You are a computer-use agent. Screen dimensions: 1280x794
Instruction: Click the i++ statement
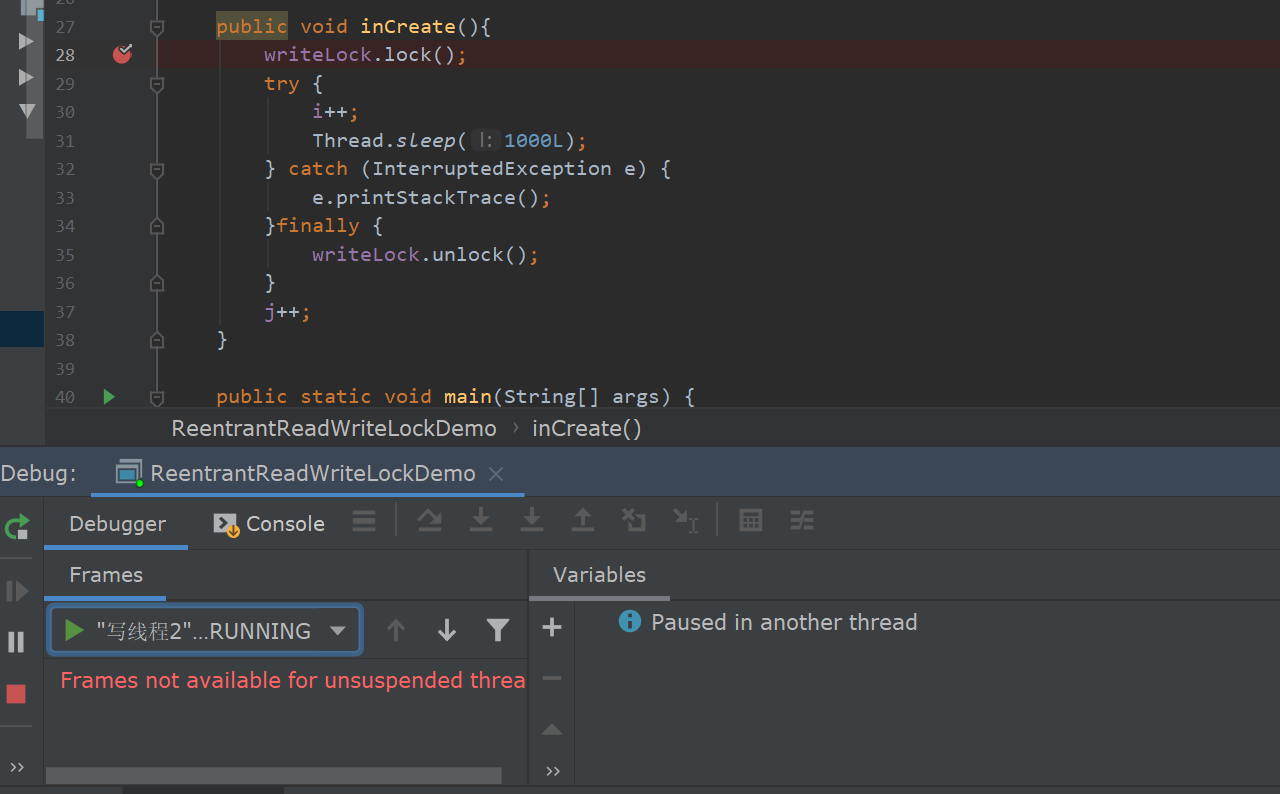click(335, 111)
